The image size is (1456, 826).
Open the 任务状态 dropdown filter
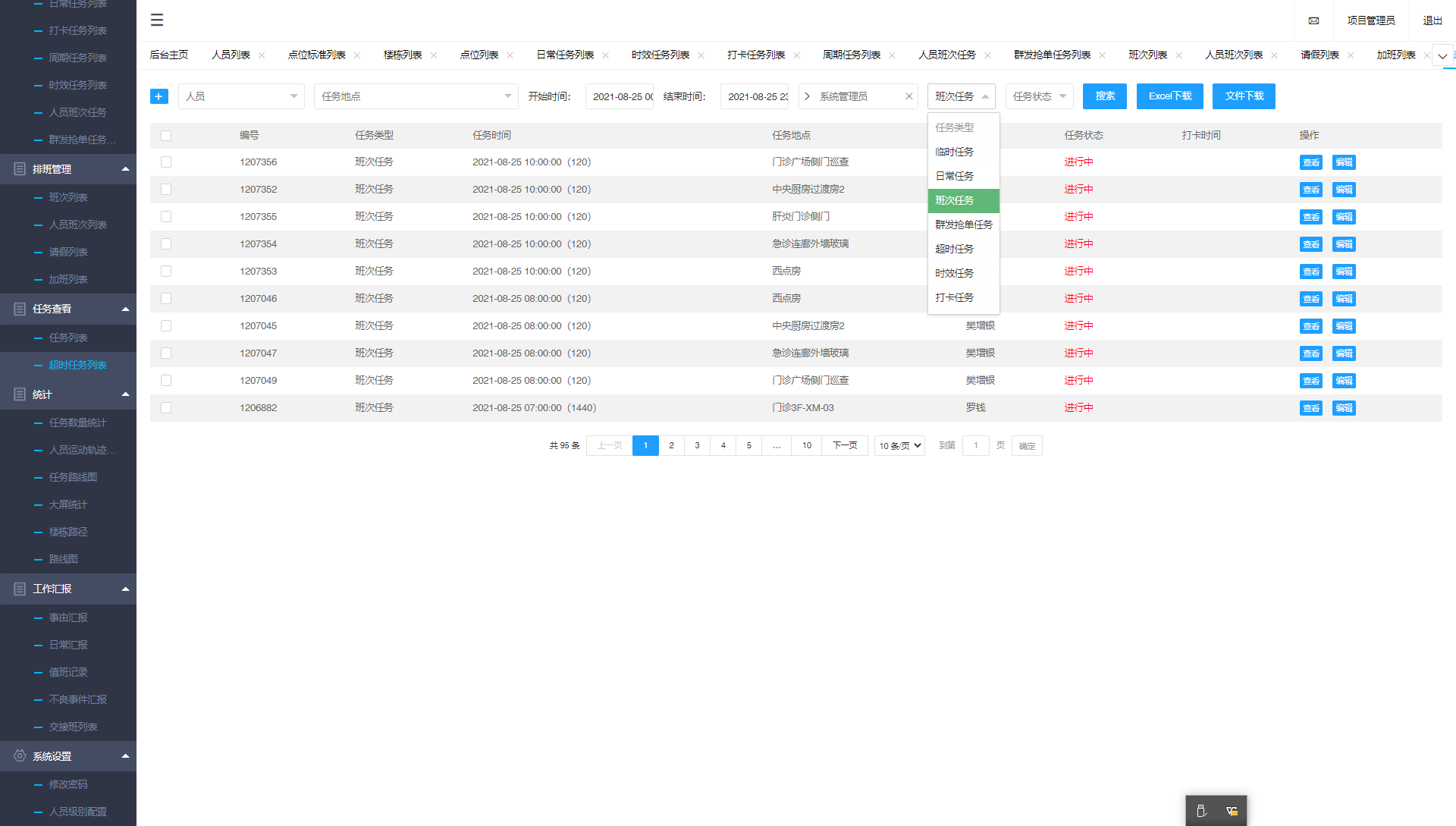(x=1040, y=96)
